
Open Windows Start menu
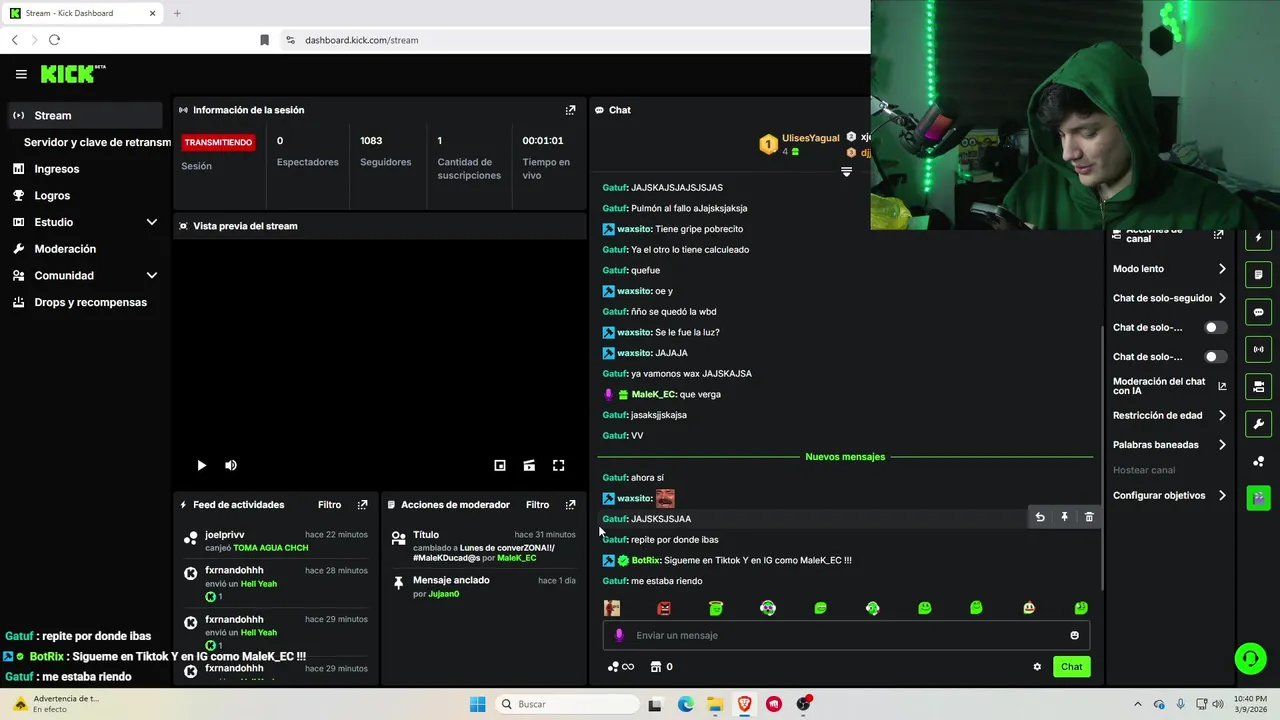click(x=478, y=704)
